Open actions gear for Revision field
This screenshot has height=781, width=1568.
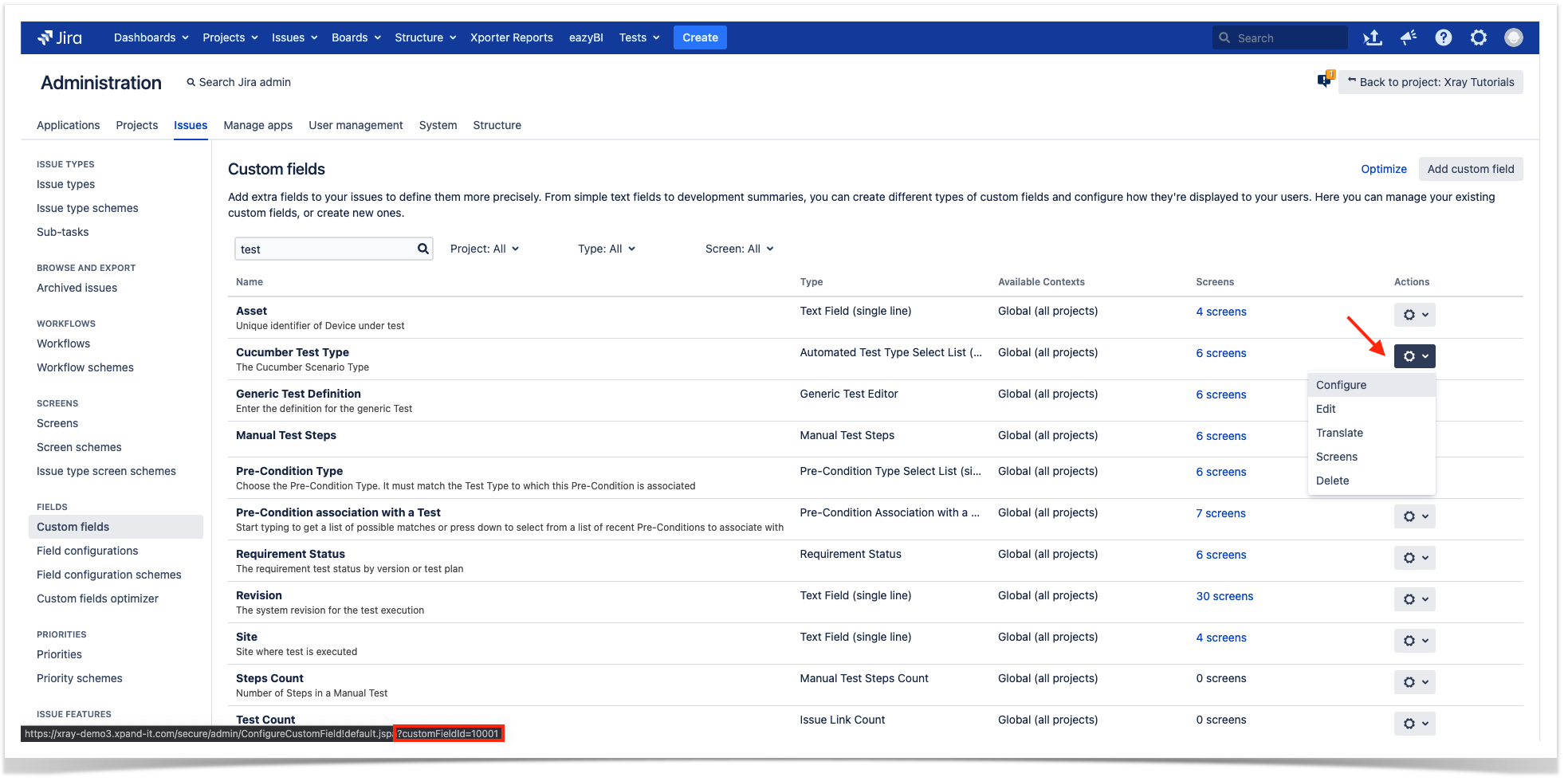(1414, 599)
